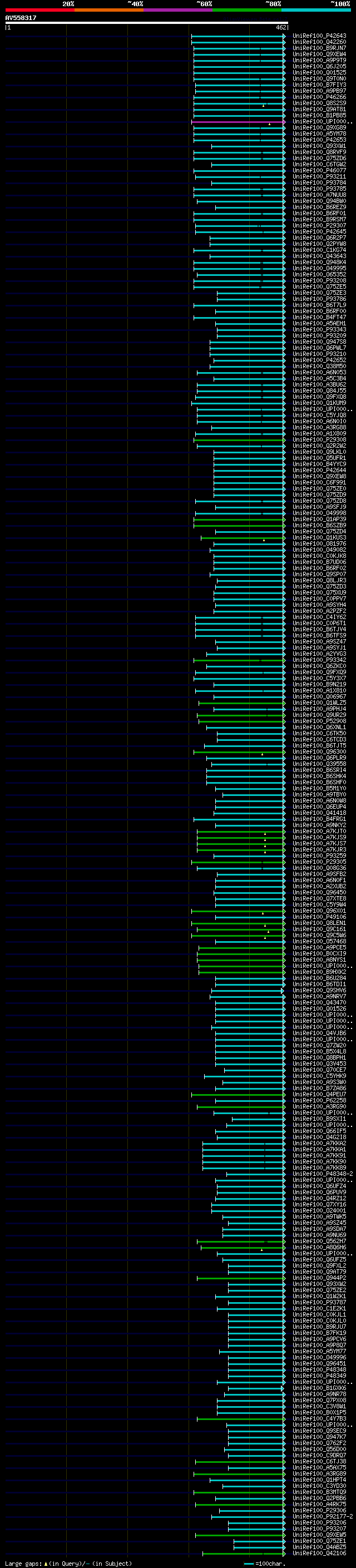Click subject label UniRef100_A7NUU8
The image size is (356, 1568).
(x=319, y=195)
